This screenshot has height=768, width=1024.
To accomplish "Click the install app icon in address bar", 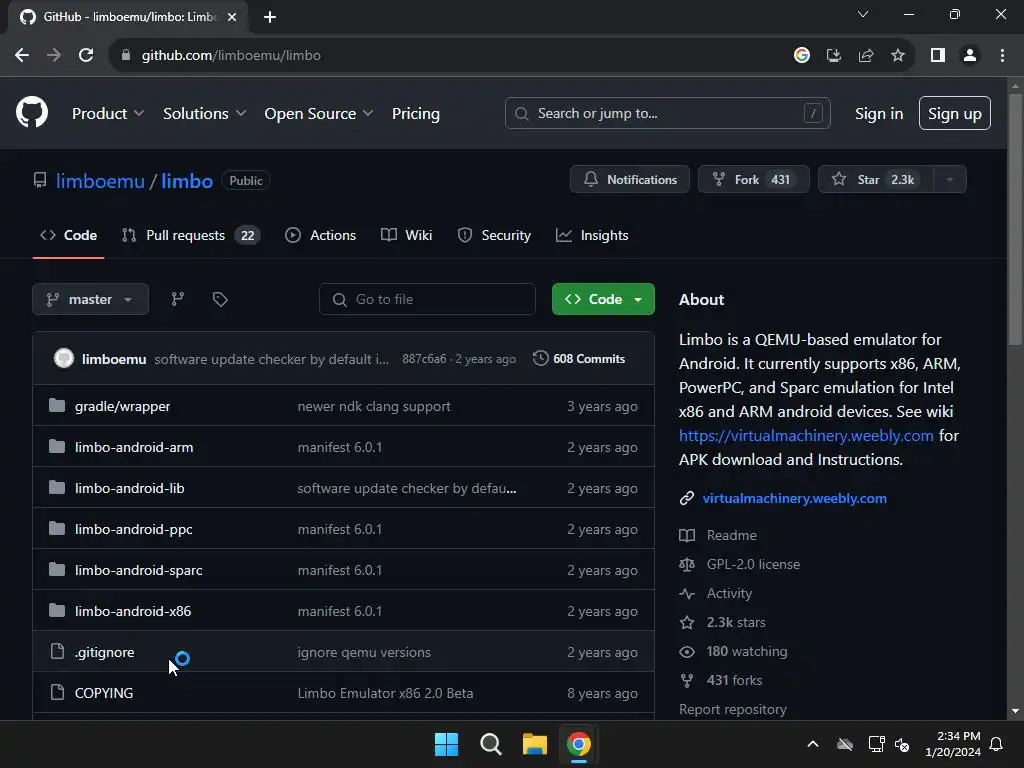I will click(x=834, y=56).
